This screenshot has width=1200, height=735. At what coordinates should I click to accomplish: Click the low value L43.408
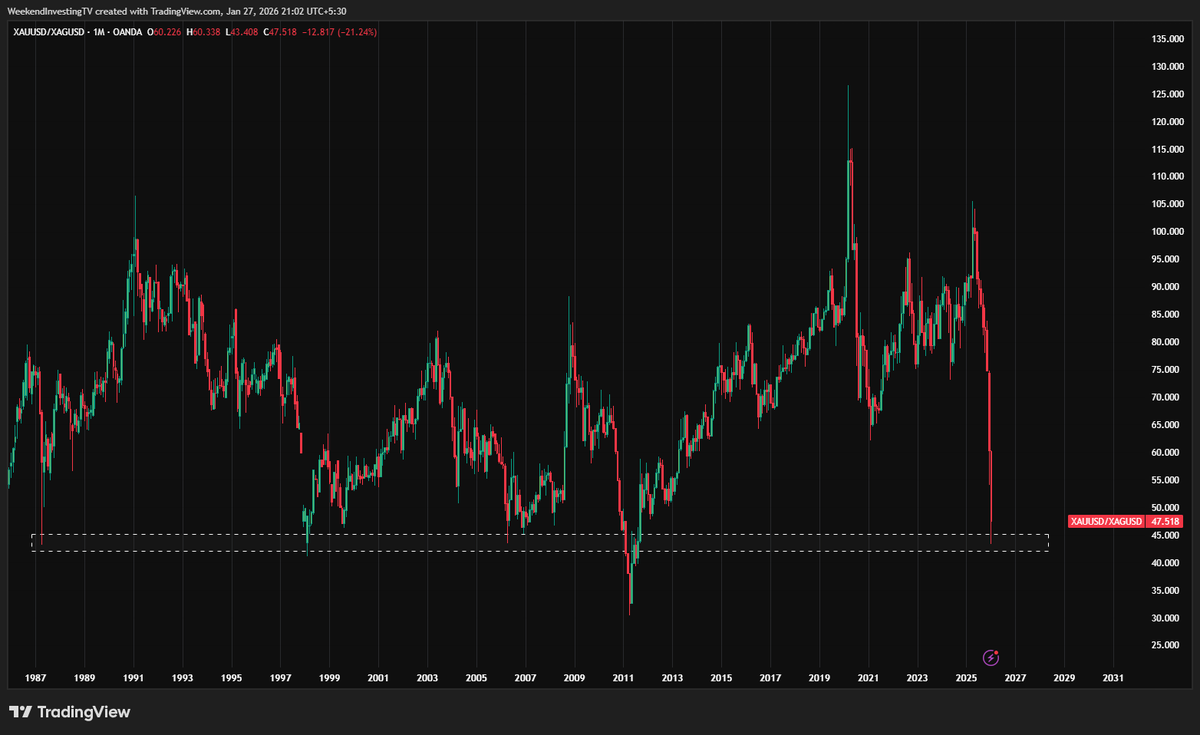241,32
